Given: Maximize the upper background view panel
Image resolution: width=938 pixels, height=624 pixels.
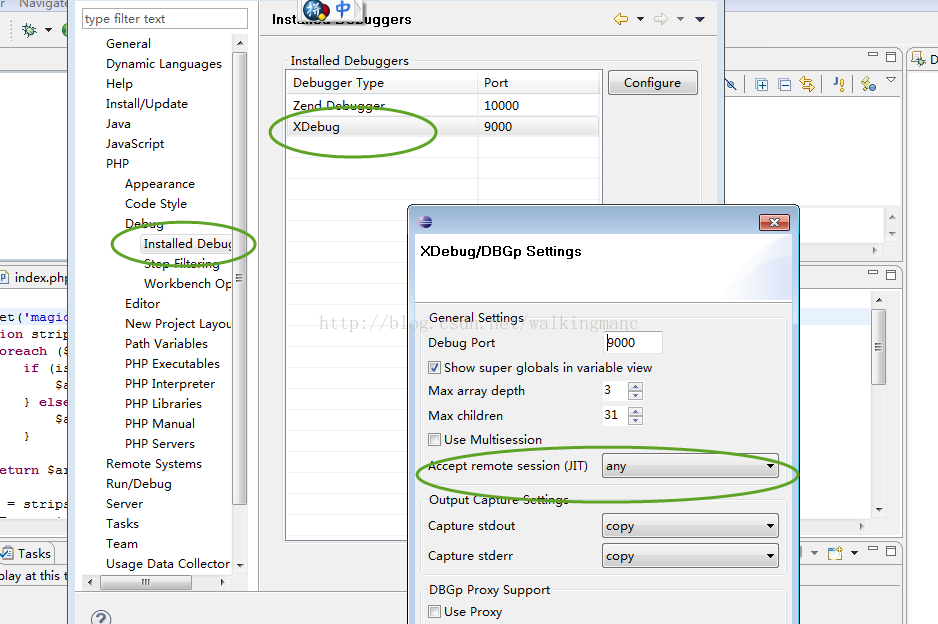Looking at the screenshot, I should tap(891, 57).
